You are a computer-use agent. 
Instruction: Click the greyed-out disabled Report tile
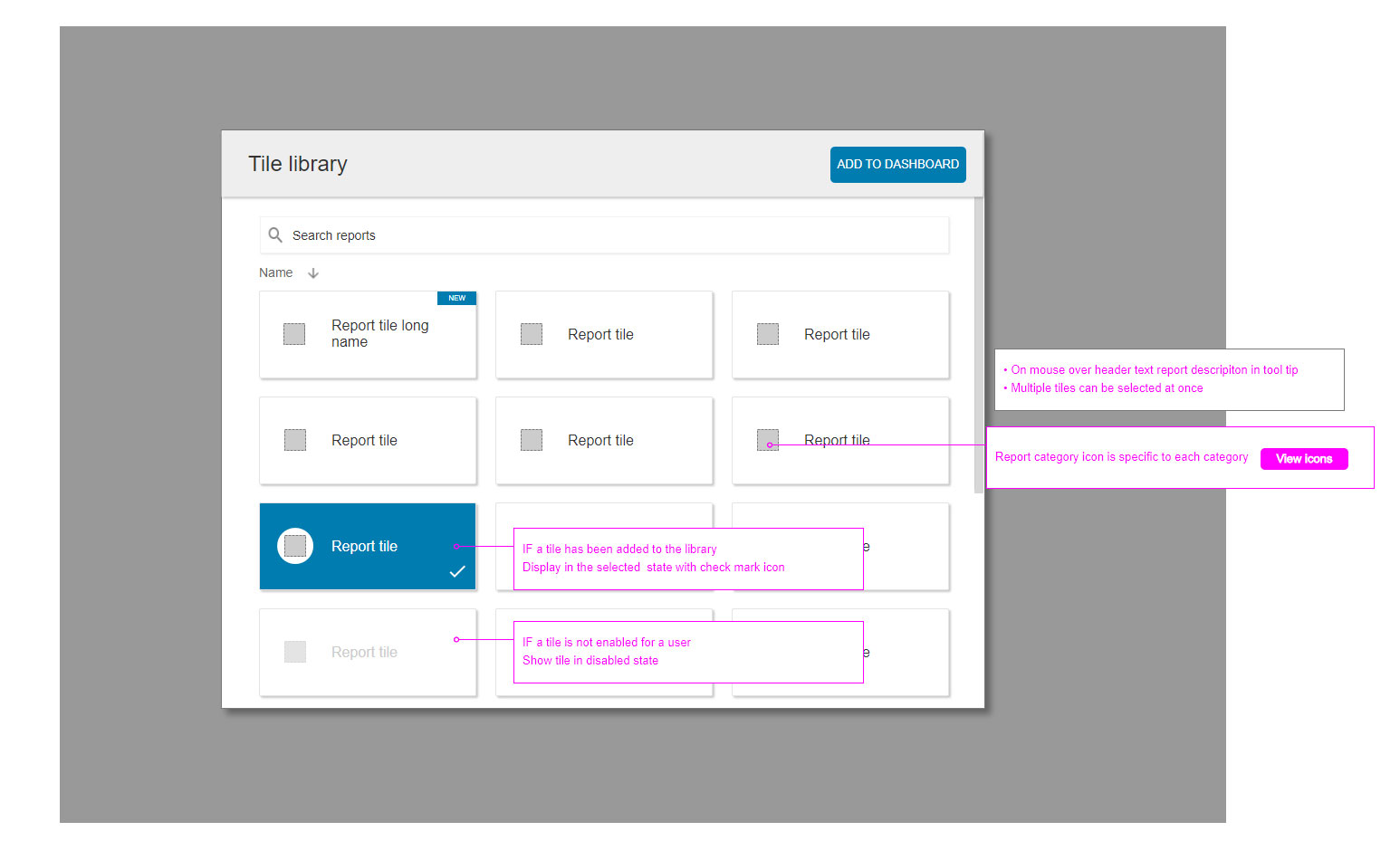[367, 652]
